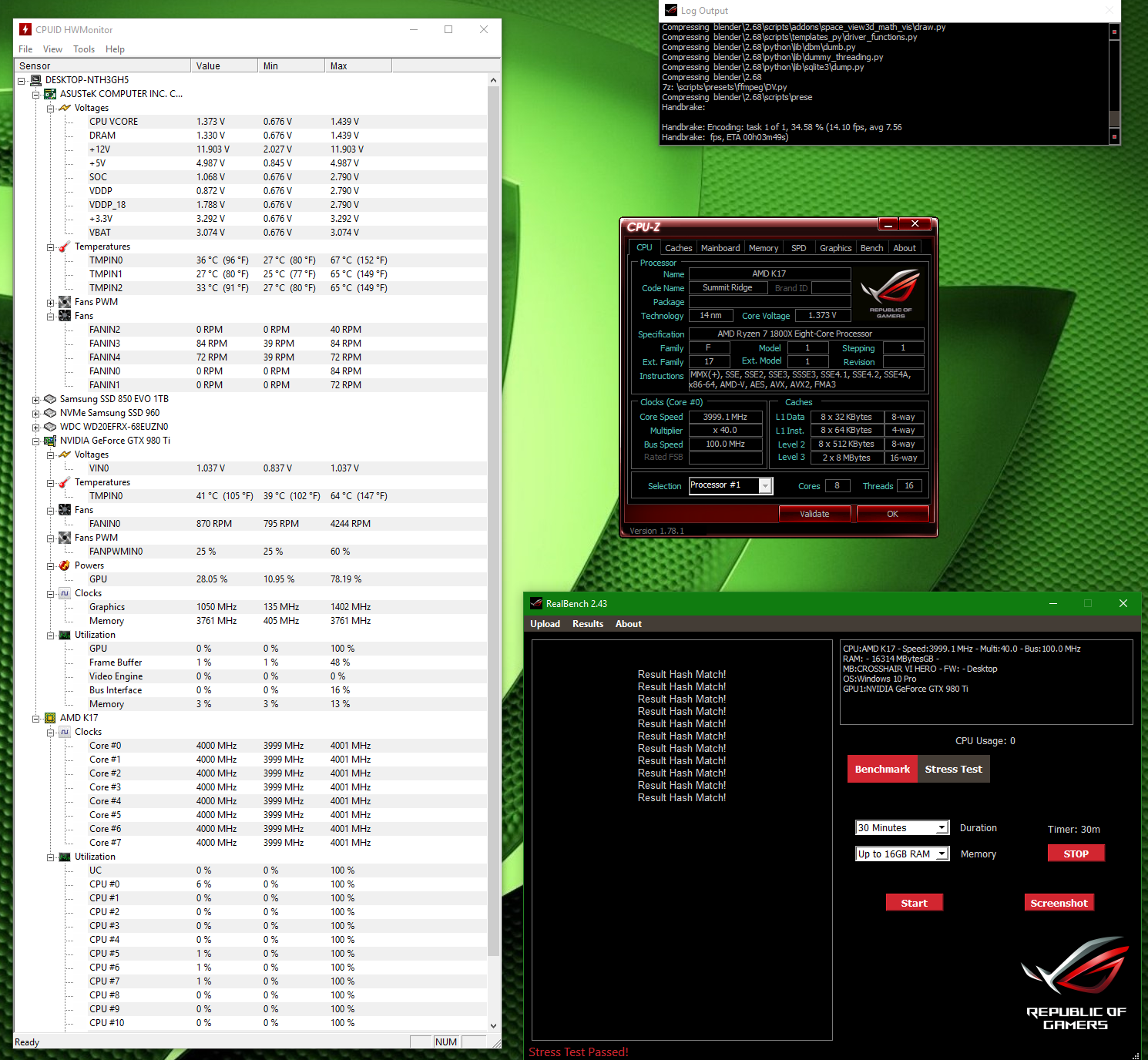Open the Tools menu in HWMonitor

[84, 49]
